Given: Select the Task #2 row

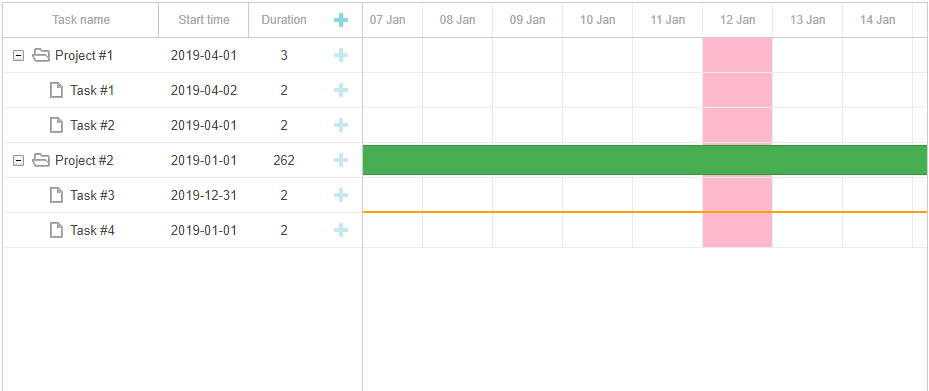Looking at the screenshot, I should coord(182,126).
